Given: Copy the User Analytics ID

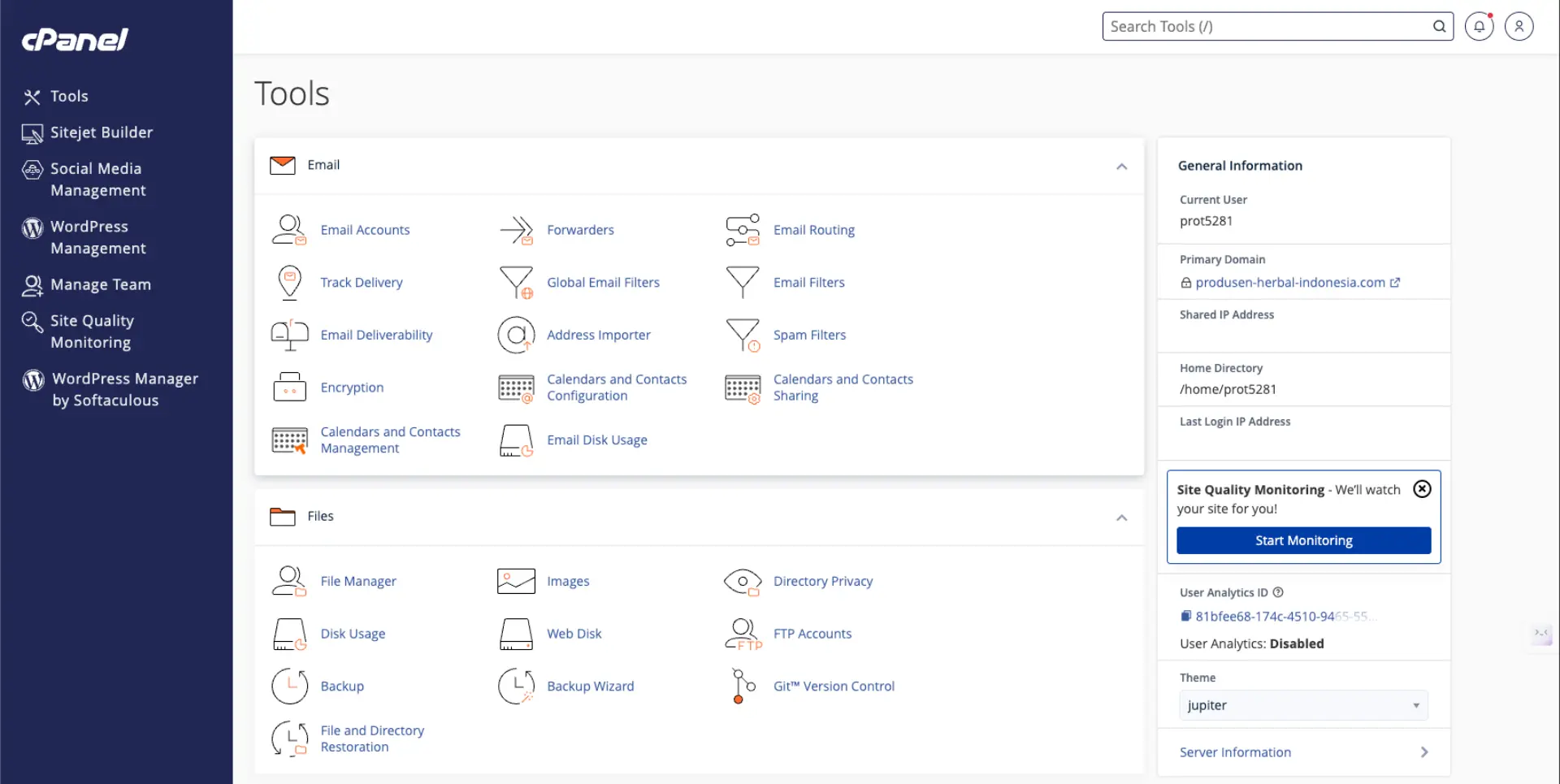Looking at the screenshot, I should point(1186,617).
